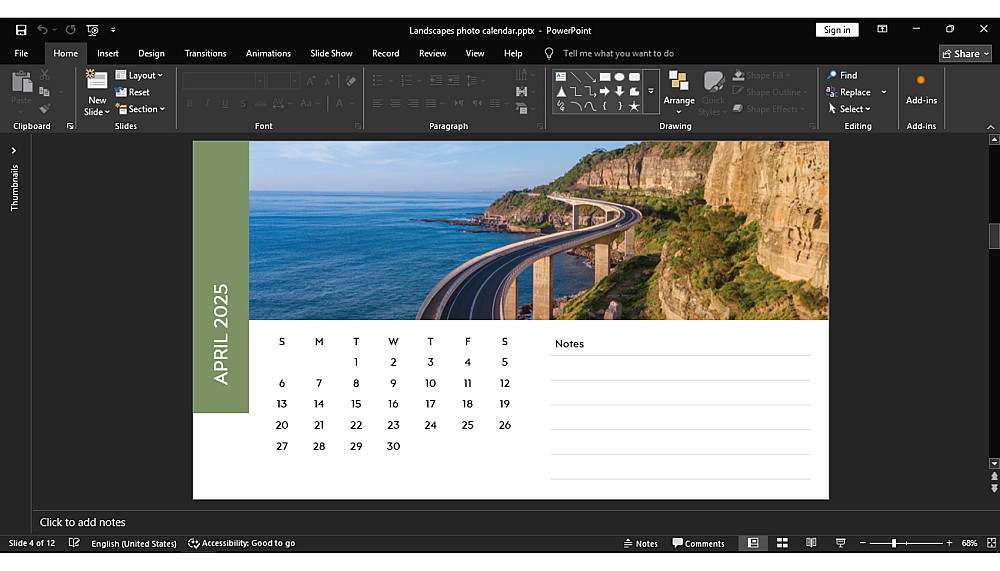Insert a New Slide

[97, 93]
